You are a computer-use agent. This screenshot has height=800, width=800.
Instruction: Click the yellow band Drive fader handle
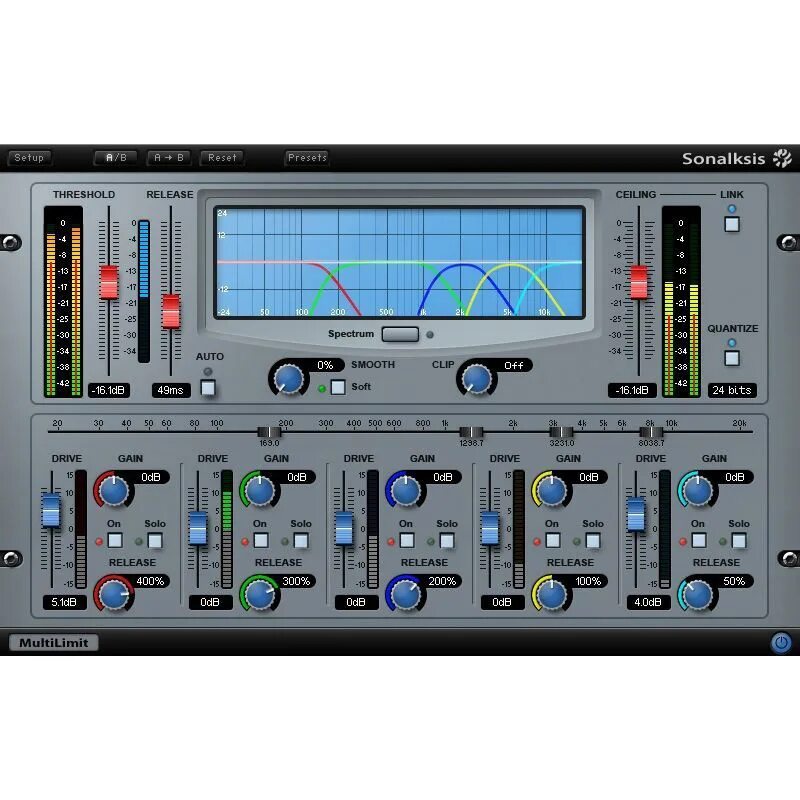(490, 528)
